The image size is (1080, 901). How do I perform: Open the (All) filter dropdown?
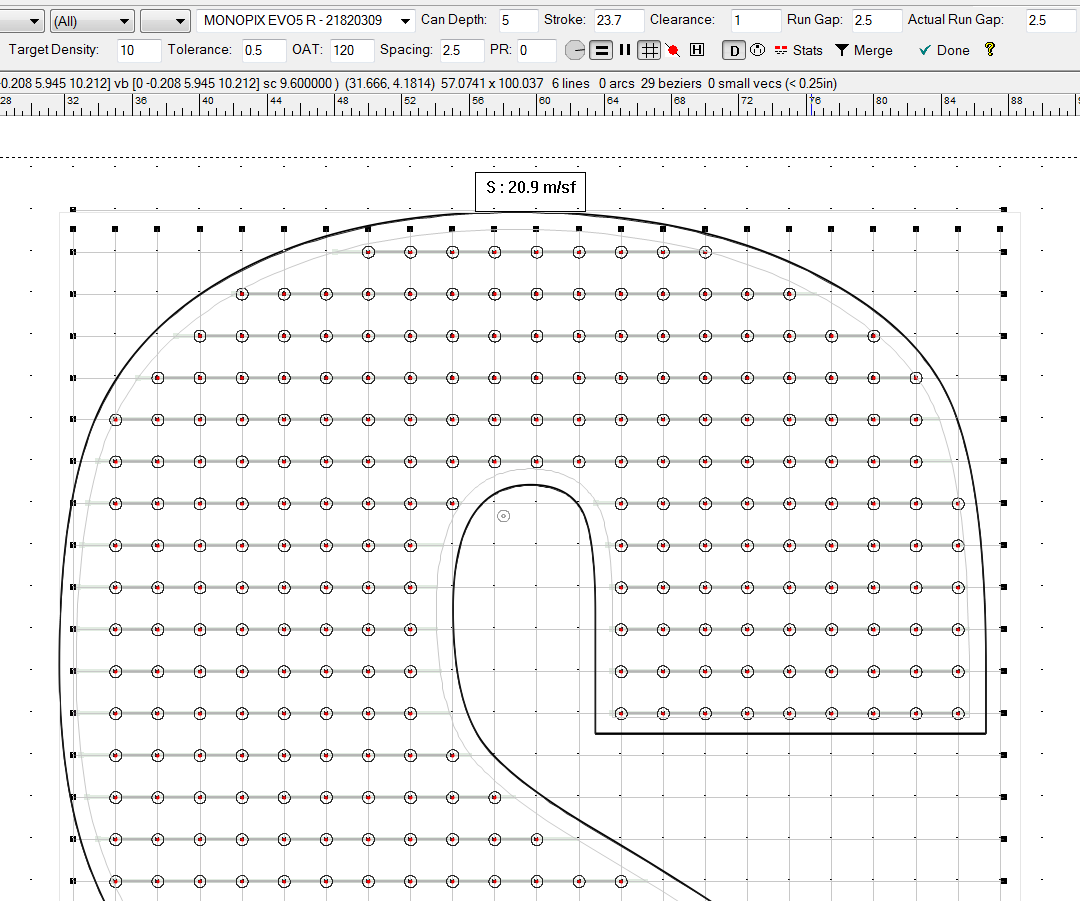(92, 21)
